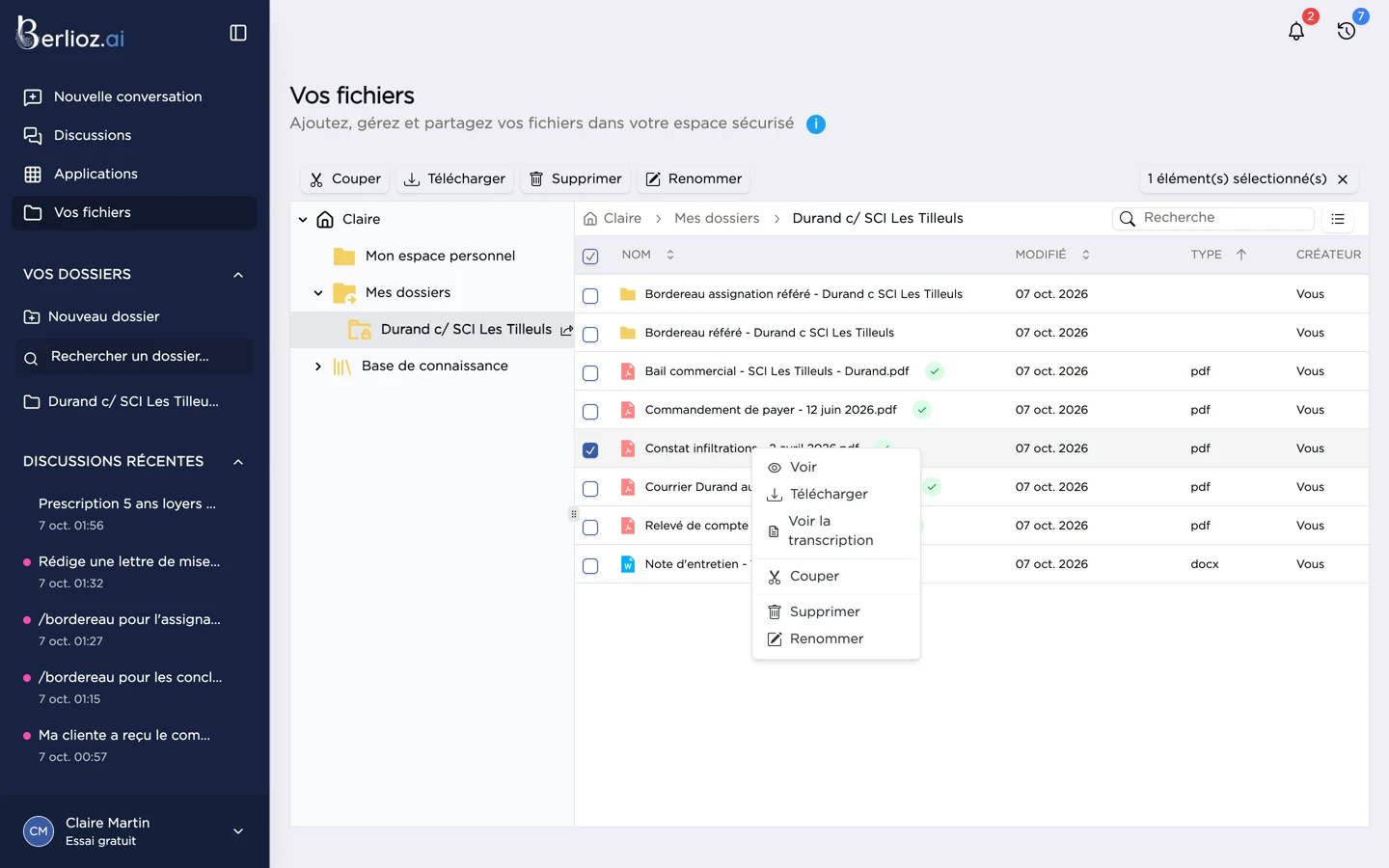Sort by NOM column arrows

(670, 255)
